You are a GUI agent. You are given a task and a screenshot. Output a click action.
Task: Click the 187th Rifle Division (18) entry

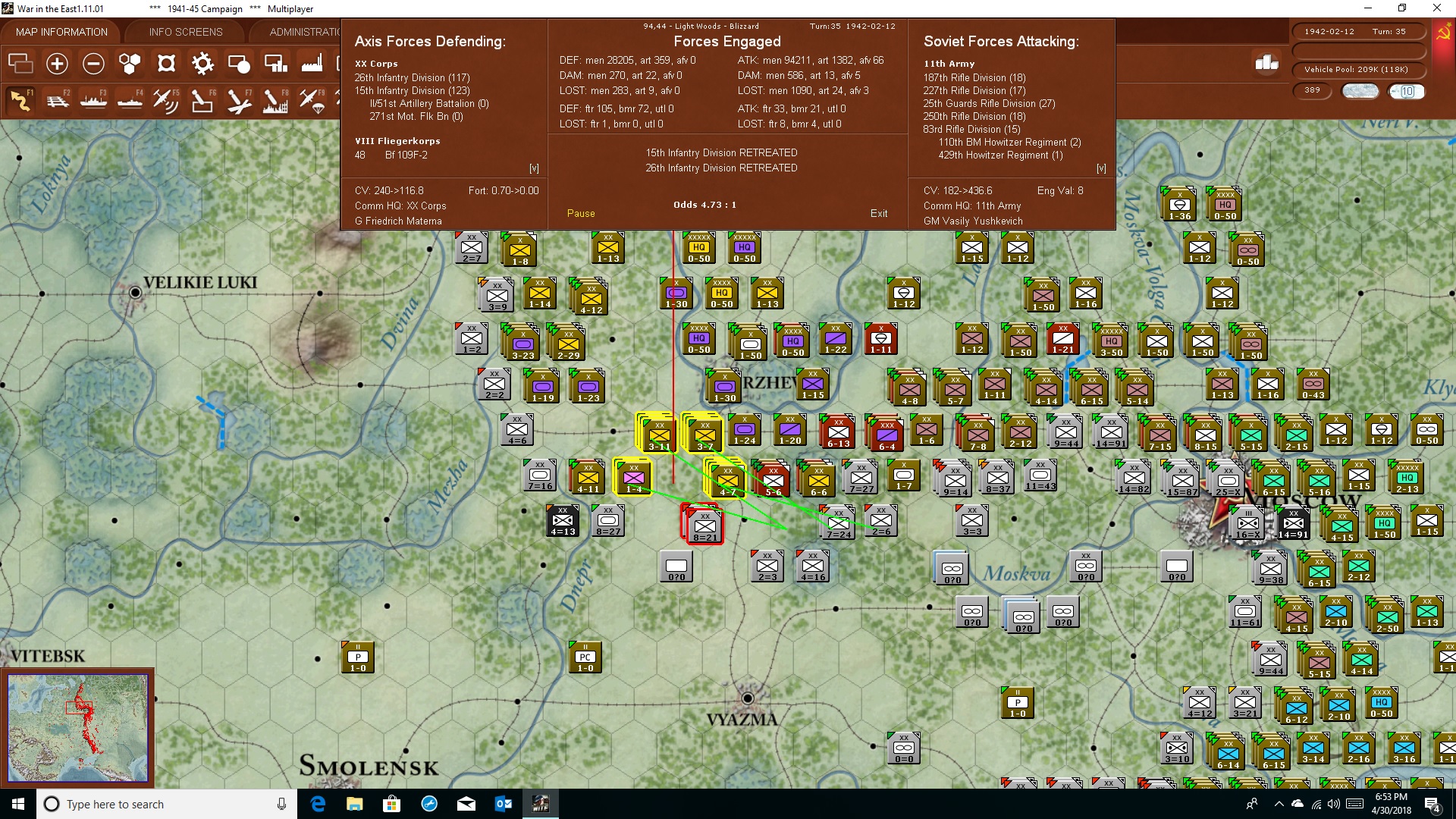(x=974, y=77)
